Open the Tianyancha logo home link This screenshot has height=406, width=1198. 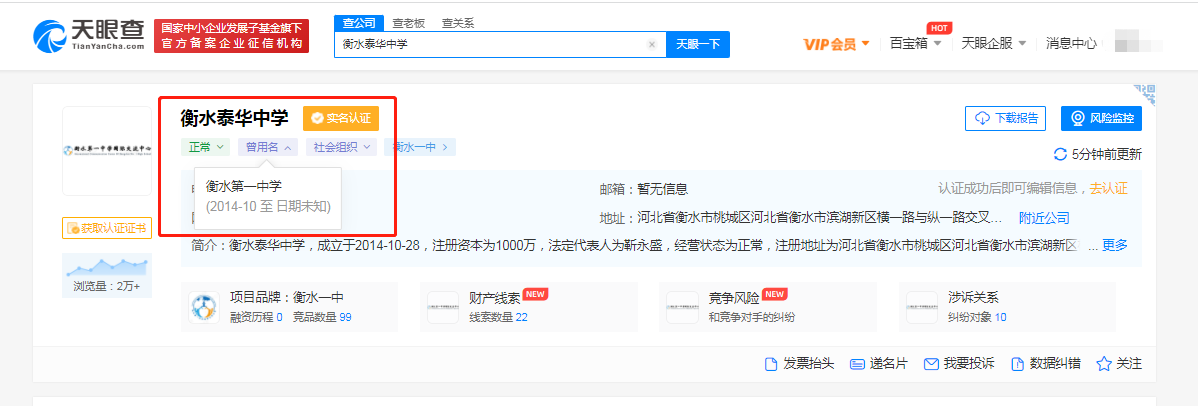(x=88, y=35)
